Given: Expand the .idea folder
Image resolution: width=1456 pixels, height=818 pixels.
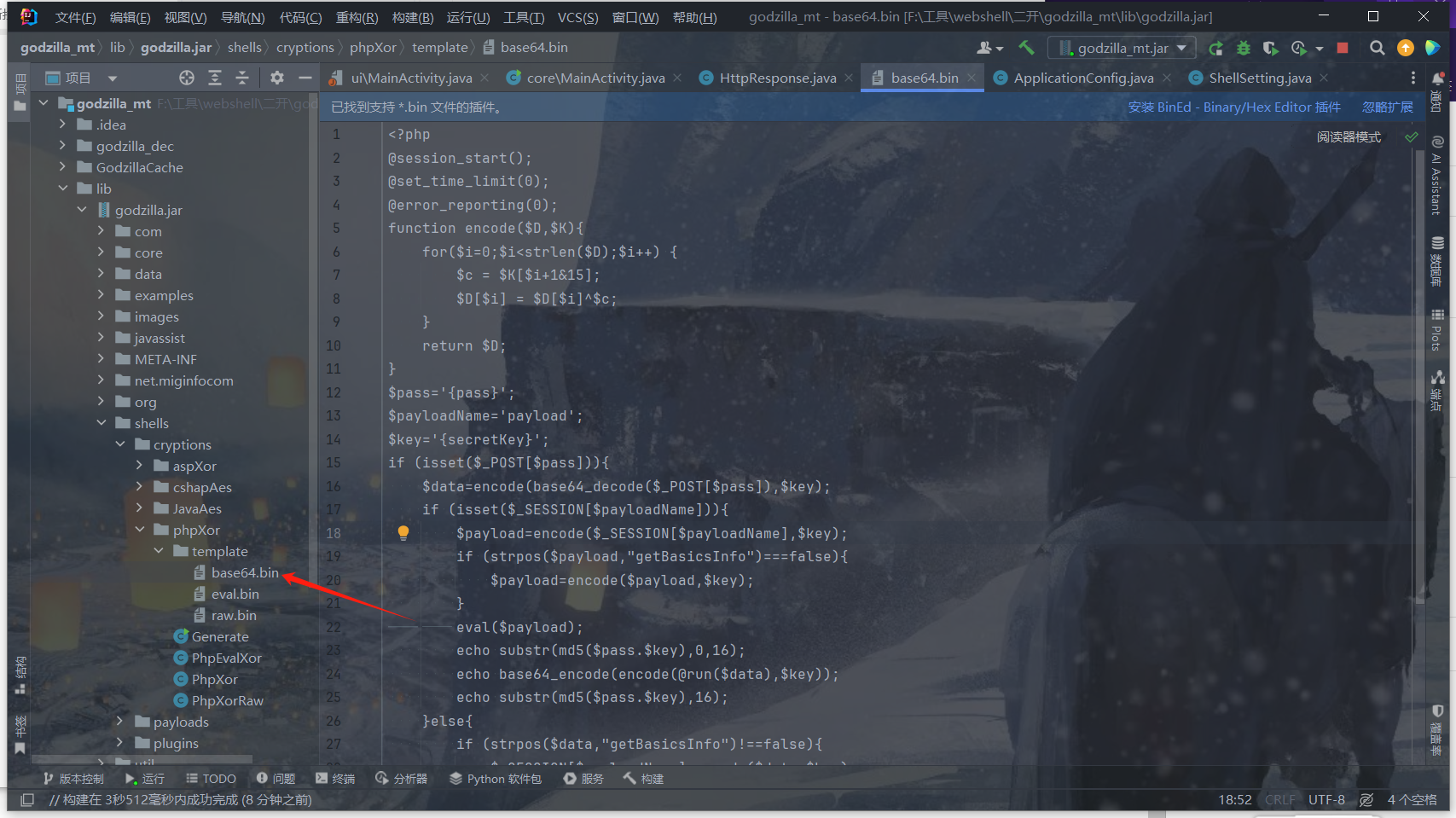Looking at the screenshot, I should pyautogui.click(x=63, y=125).
